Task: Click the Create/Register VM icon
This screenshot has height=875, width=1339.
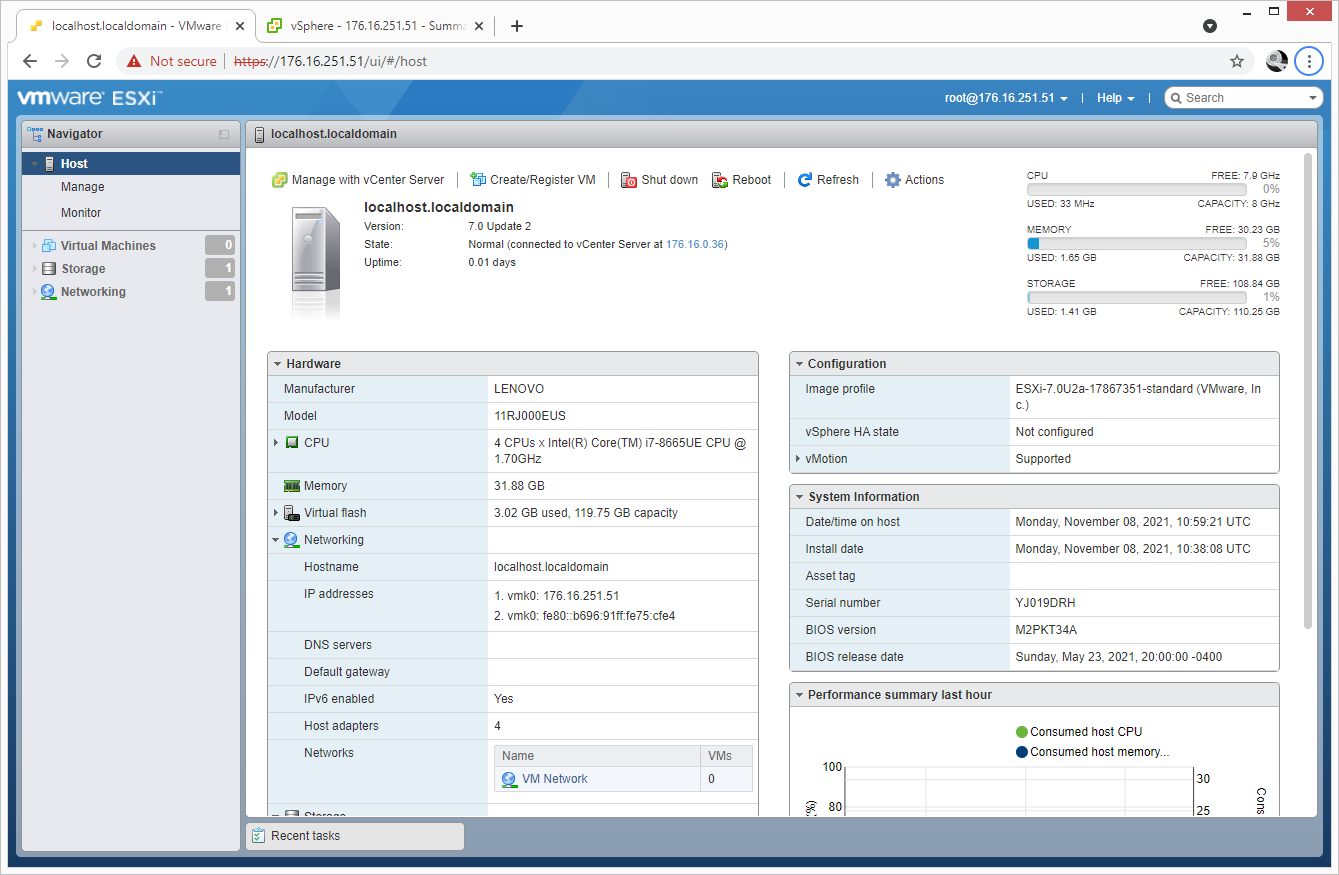Action: point(478,180)
